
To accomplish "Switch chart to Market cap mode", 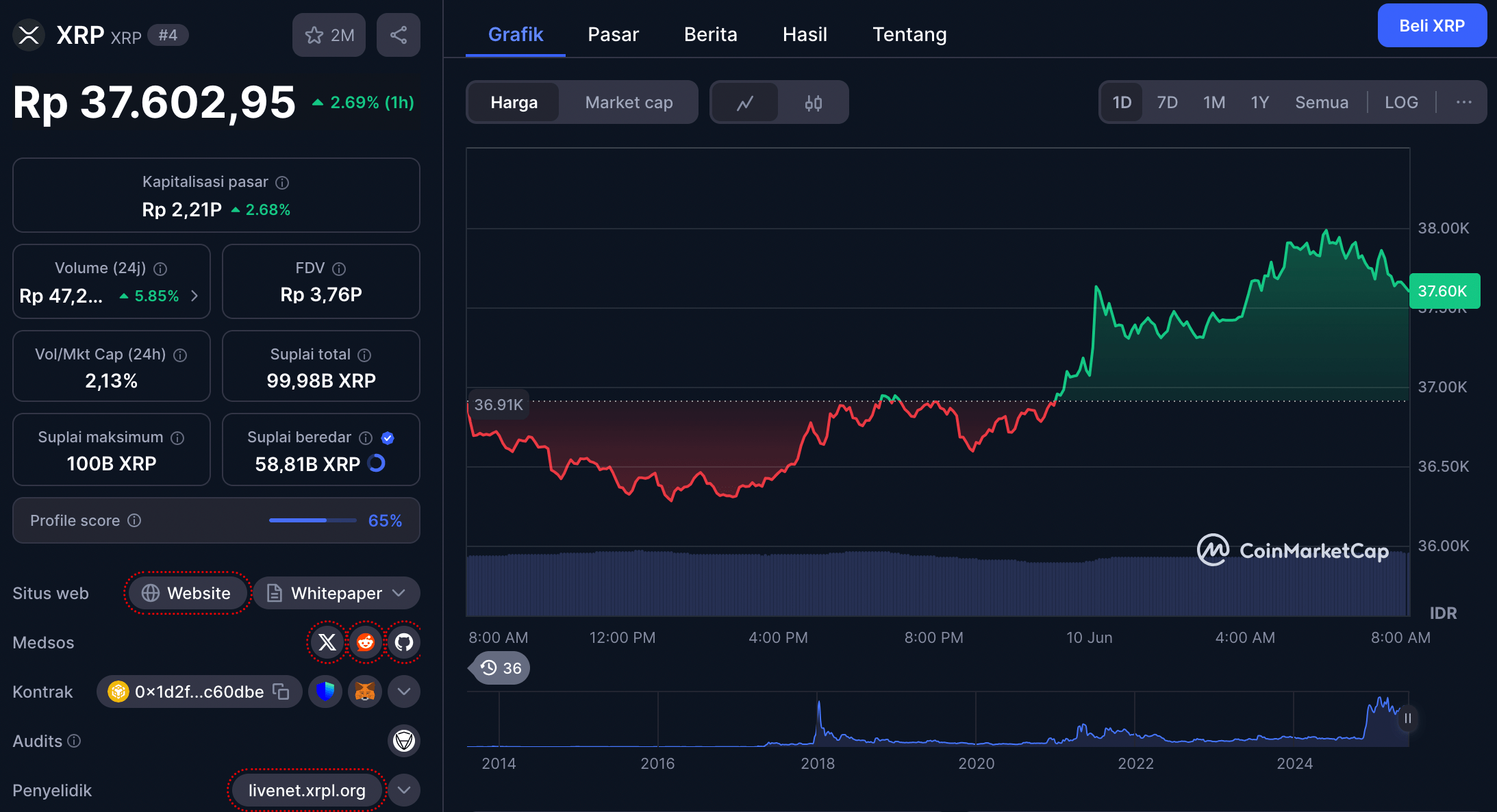I will (x=629, y=103).
